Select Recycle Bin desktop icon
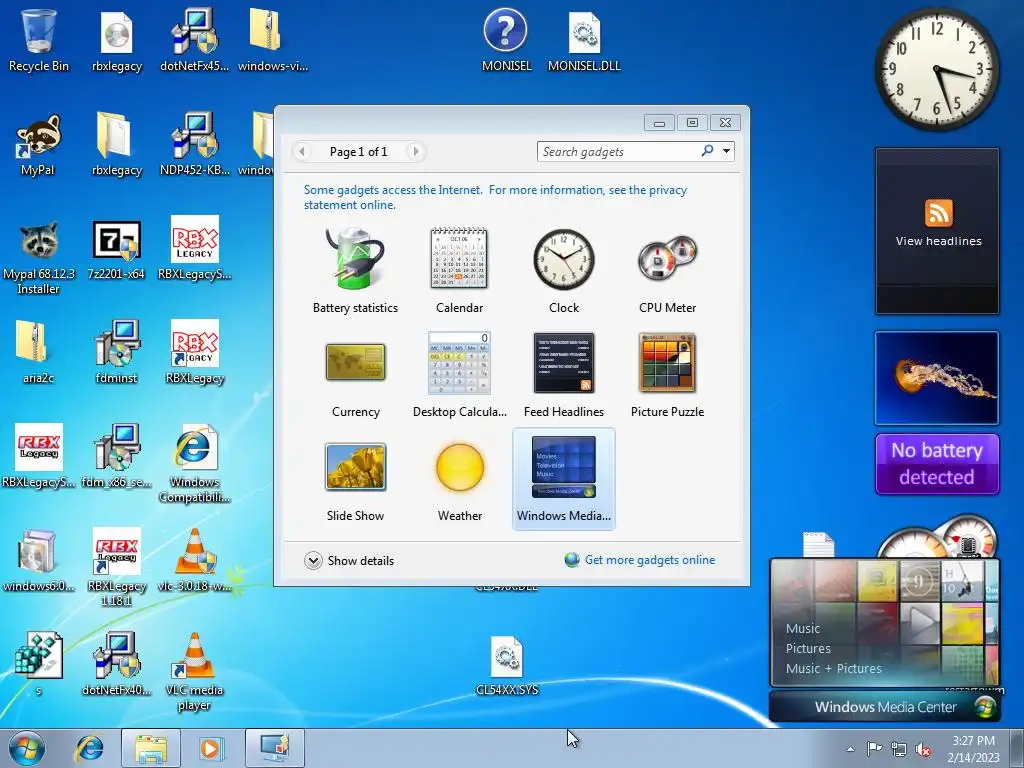This screenshot has width=1024, height=768. [x=39, y=40]
